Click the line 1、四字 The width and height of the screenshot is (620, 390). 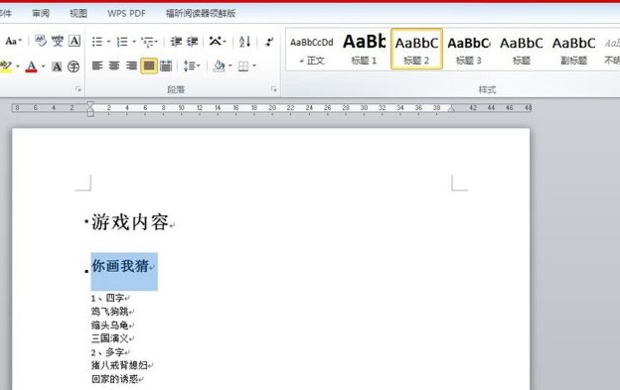pyautogui.click(x=108, y=298)
